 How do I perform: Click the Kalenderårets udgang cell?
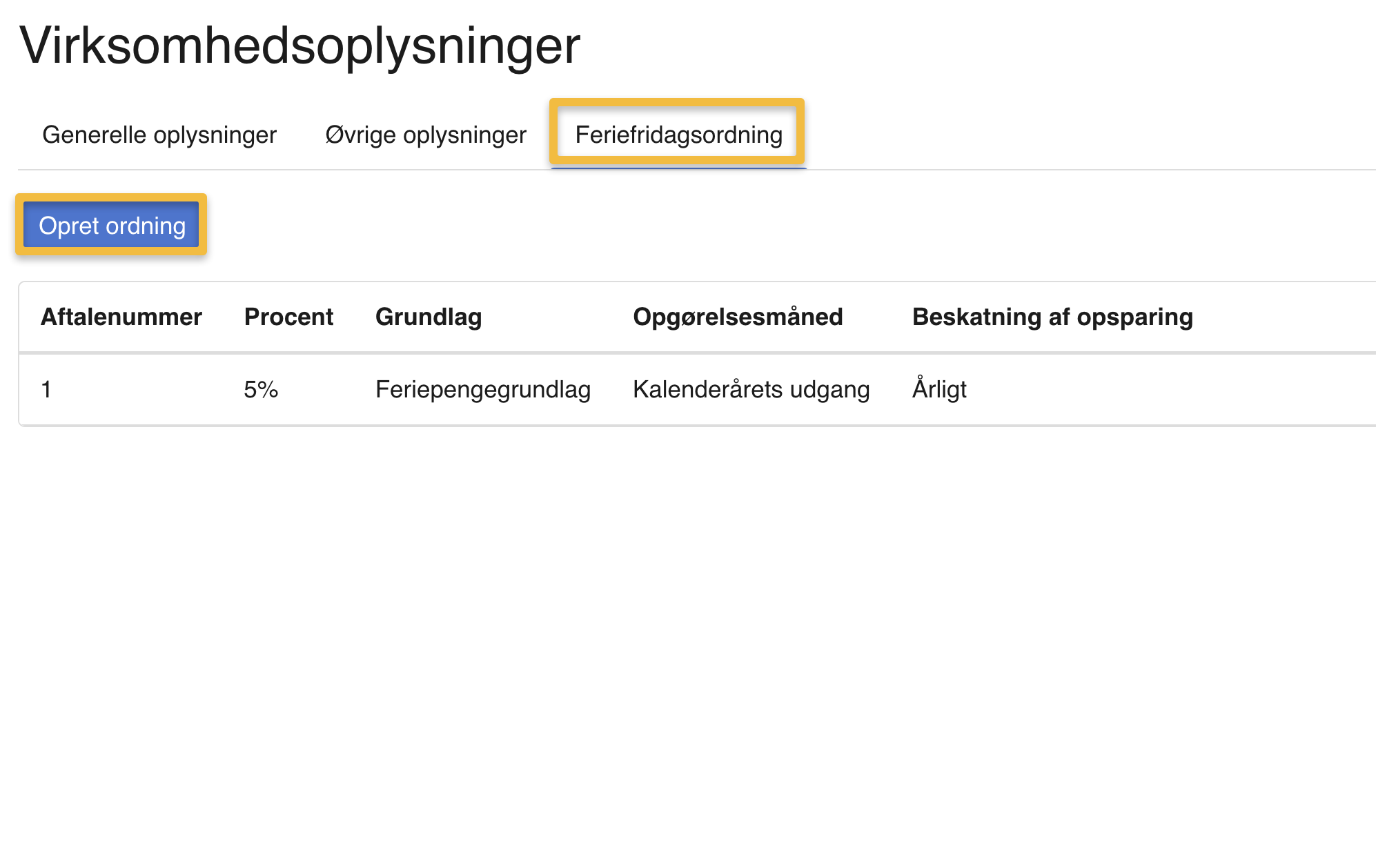point(751,389)
